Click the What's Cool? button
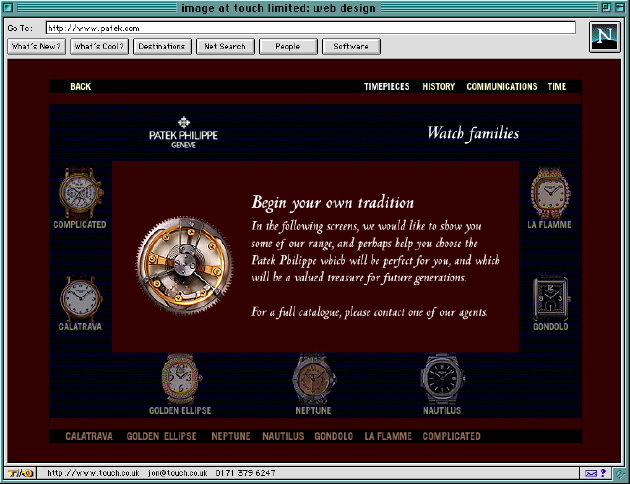630x484 pixels. pos(99,46)
